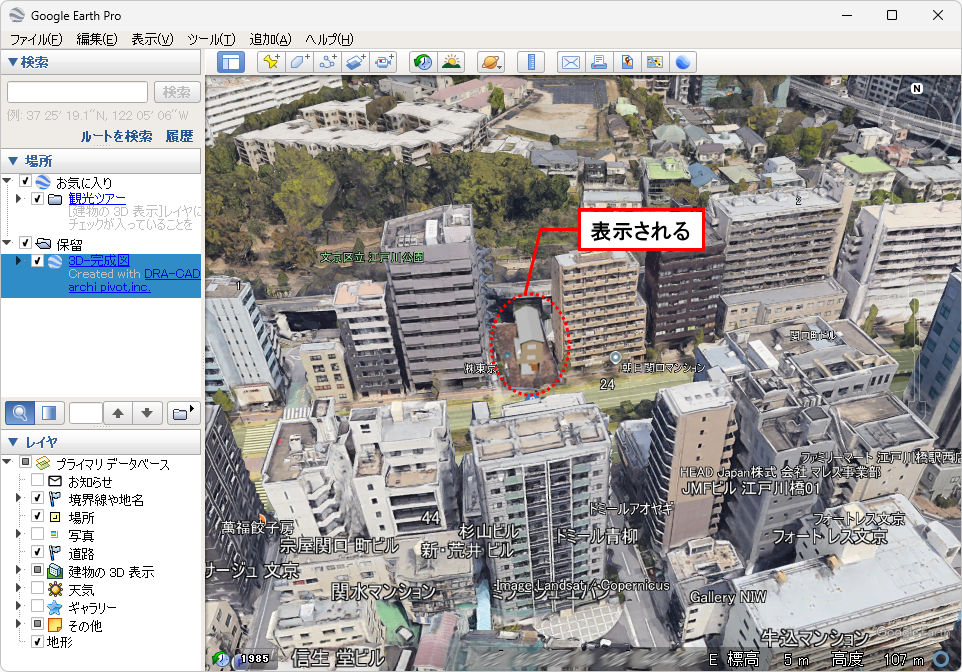This screenshot has height=672, width=962.
Task: Expand the 観光ツアー folder
Action: (18, 198)
